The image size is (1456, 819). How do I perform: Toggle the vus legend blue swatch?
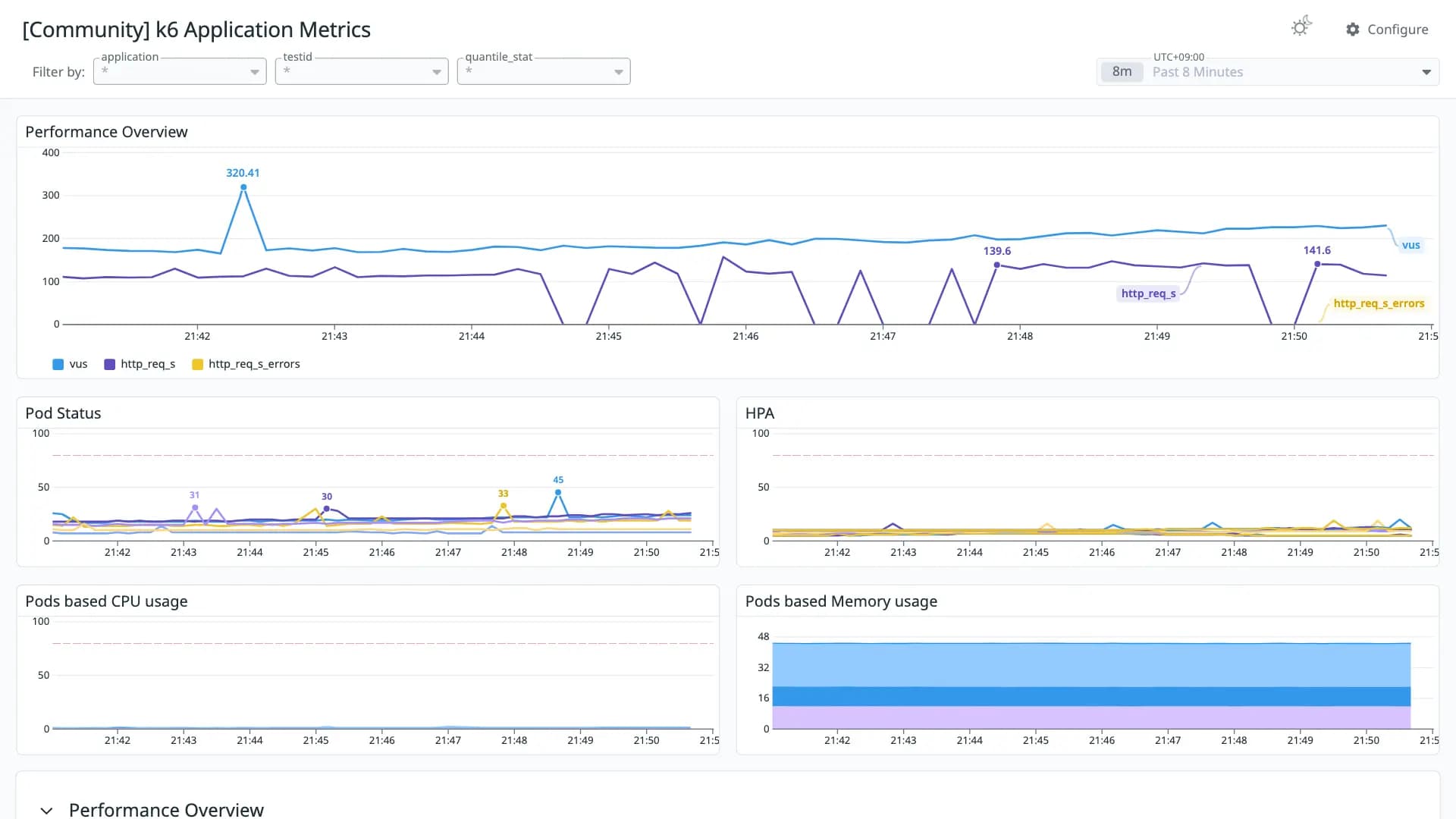[x=58, y=365]
